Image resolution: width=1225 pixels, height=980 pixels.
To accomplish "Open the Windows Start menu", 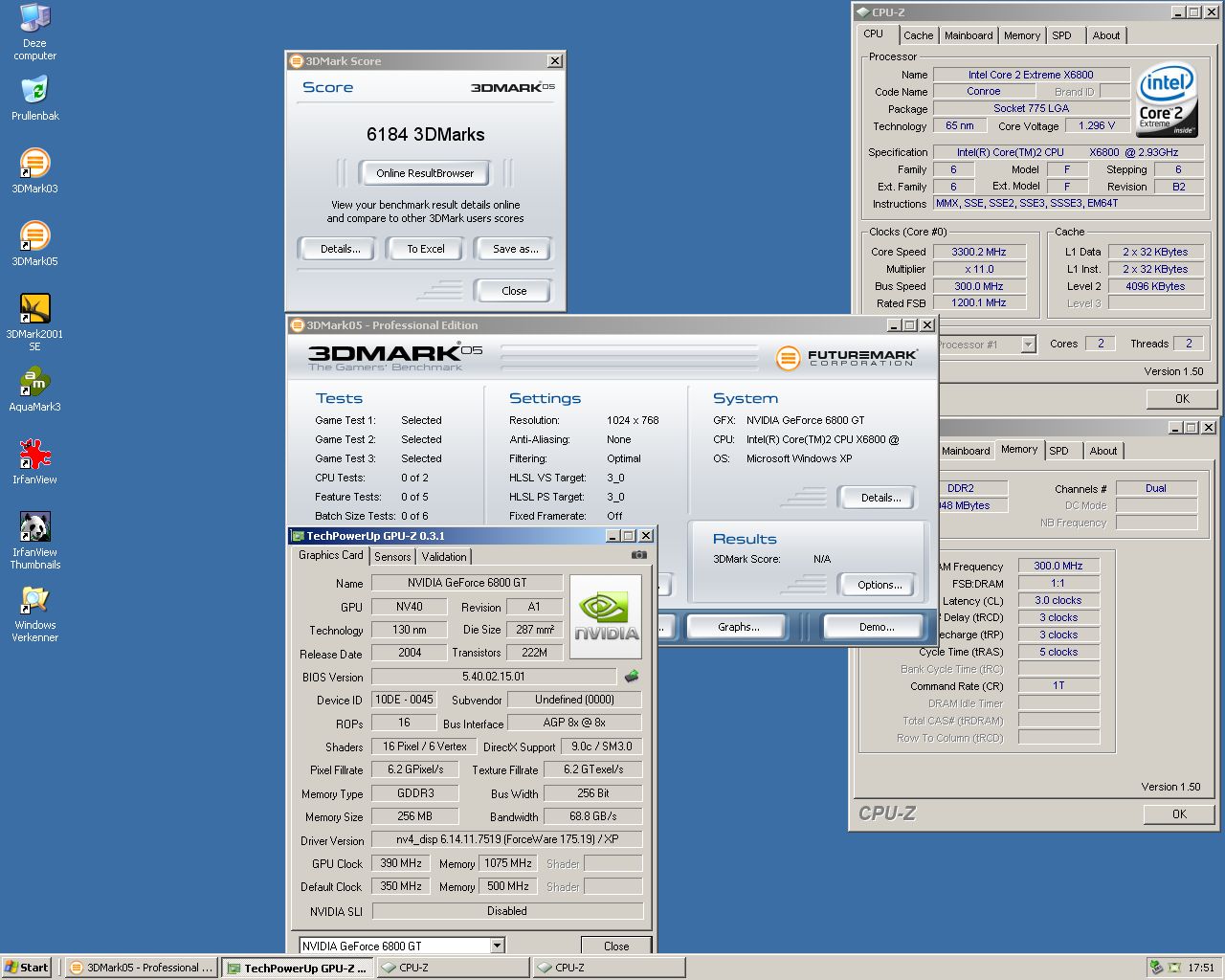I will [27, 968].
